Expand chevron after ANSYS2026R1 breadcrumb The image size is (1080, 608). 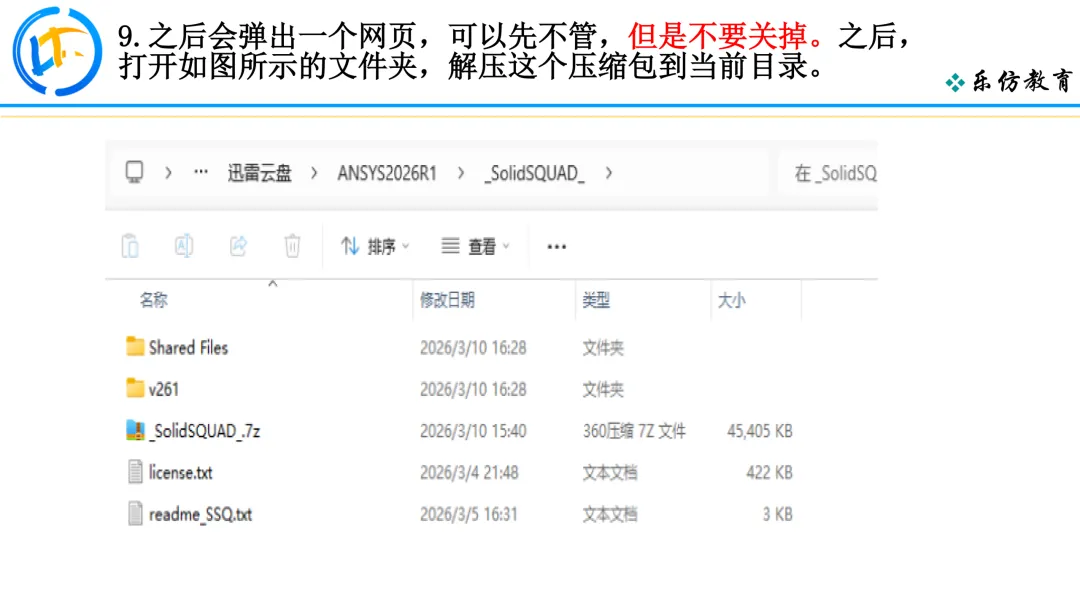coord(461,173)
